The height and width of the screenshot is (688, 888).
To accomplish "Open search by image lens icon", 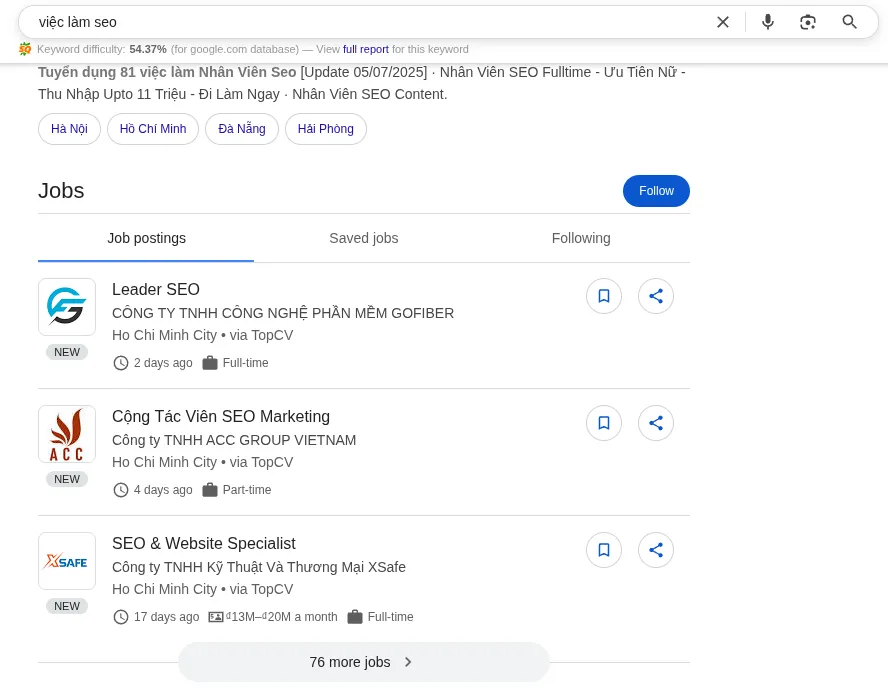I will point(808,22).
